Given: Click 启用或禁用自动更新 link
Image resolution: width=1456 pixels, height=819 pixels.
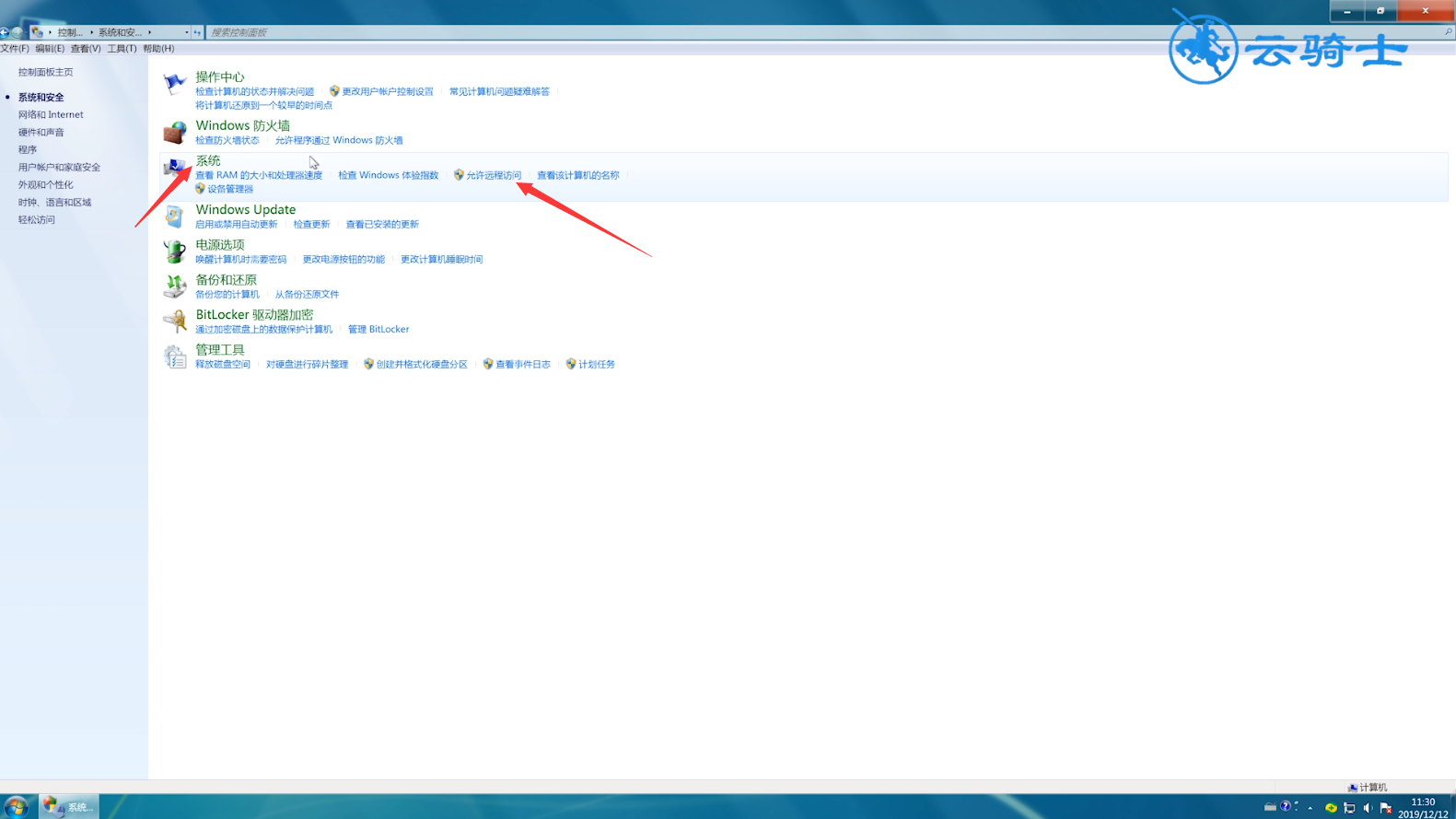Looking at the screenshot, I should pyautogui.click(x=237, y=225).
